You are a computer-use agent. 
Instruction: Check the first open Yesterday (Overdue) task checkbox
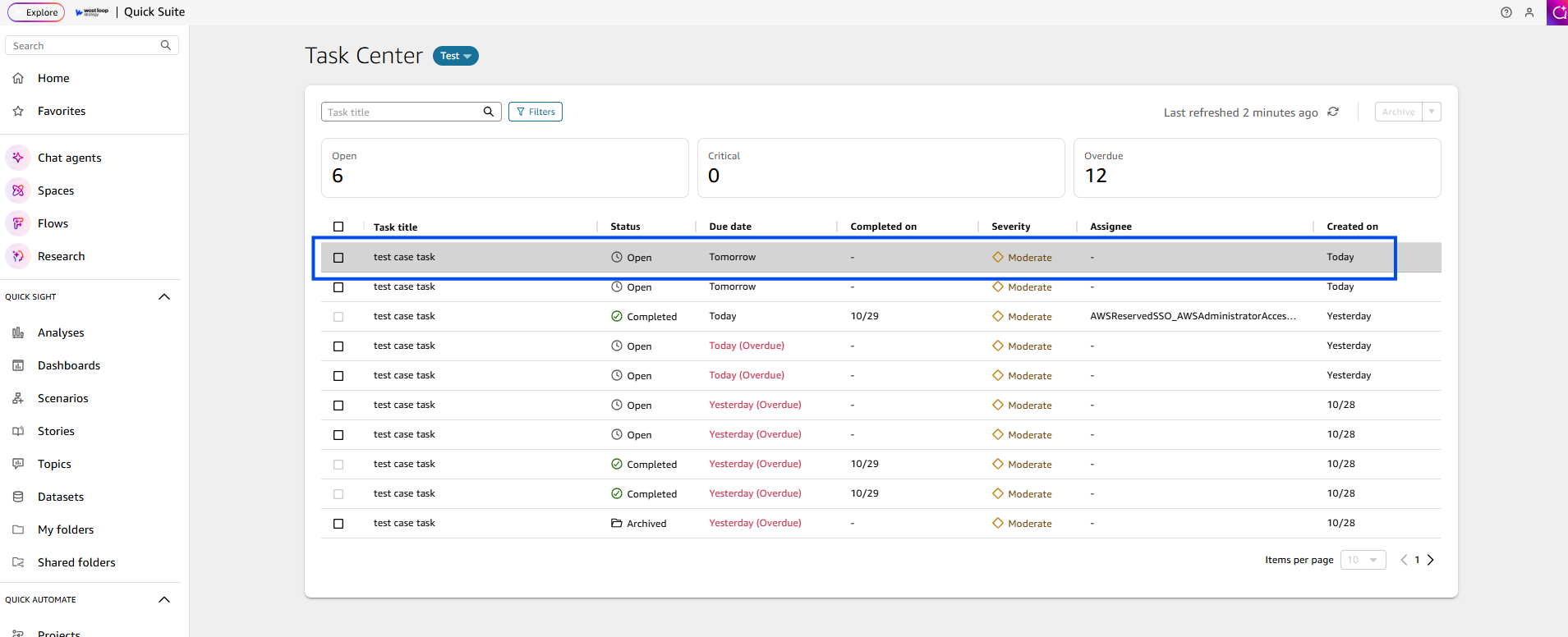338,406
